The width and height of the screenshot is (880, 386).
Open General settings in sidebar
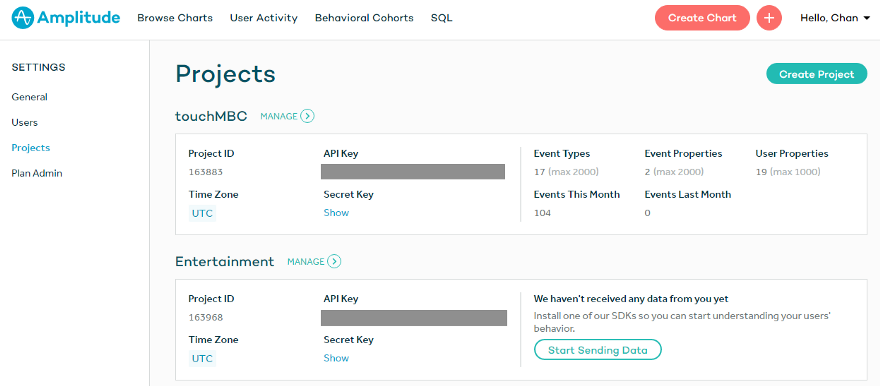click(30, 97)
